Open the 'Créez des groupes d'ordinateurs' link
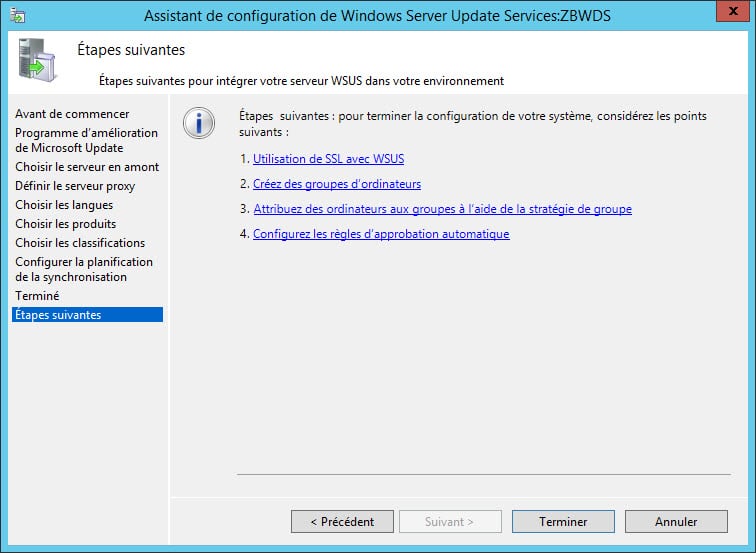The width and height of the screenshot is (756, 553). pos(337,184)
